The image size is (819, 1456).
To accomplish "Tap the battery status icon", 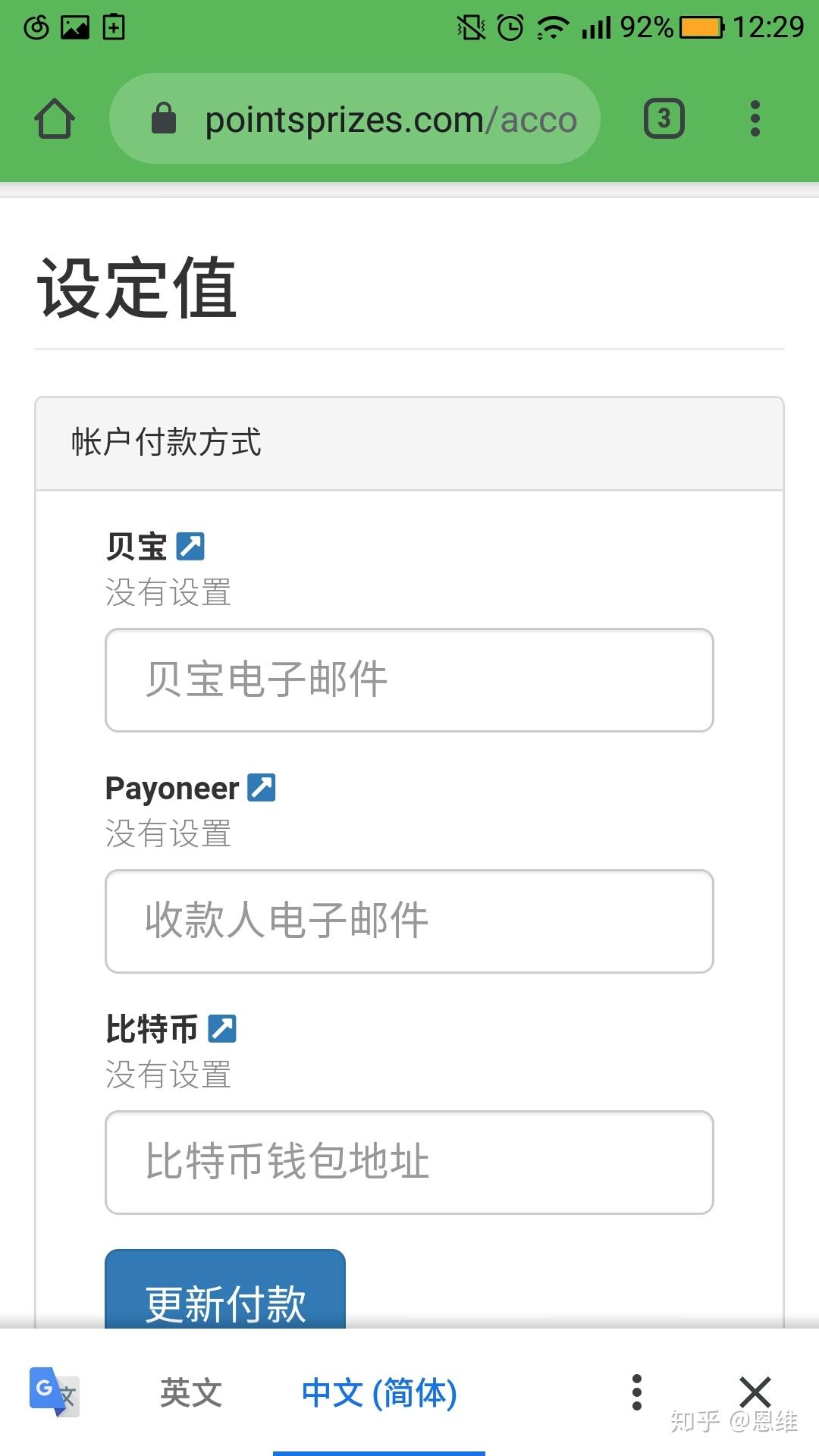I will tap(701, 28).
